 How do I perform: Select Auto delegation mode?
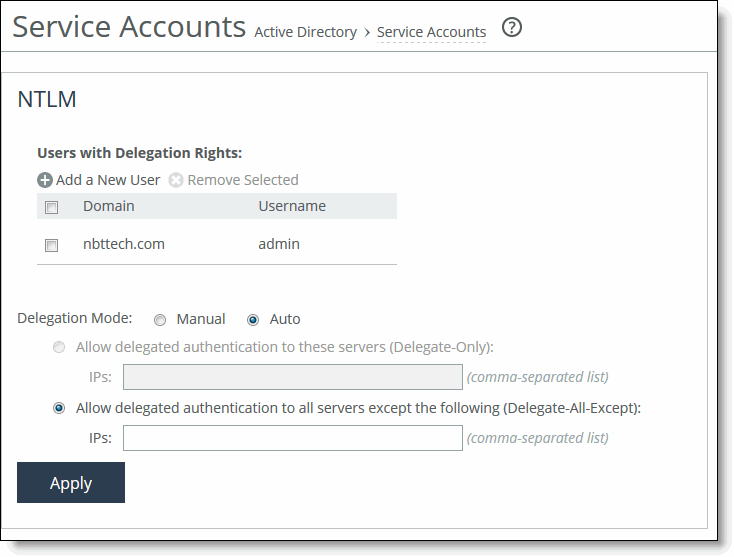click(x=253, y=320)
